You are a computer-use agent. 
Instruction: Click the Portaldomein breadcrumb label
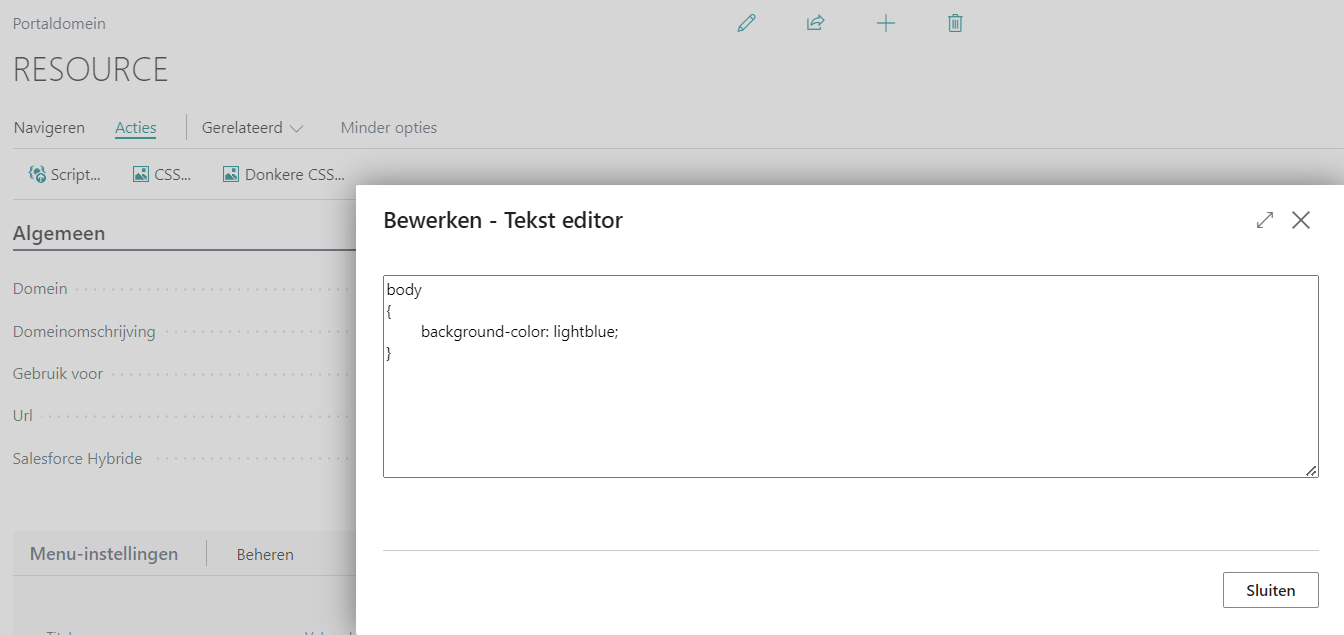59,23
